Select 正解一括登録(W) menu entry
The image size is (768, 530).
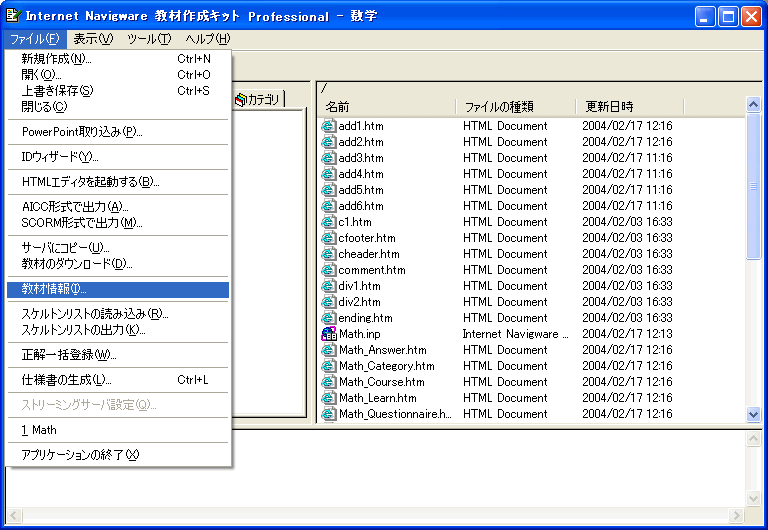tap(118, 355)
